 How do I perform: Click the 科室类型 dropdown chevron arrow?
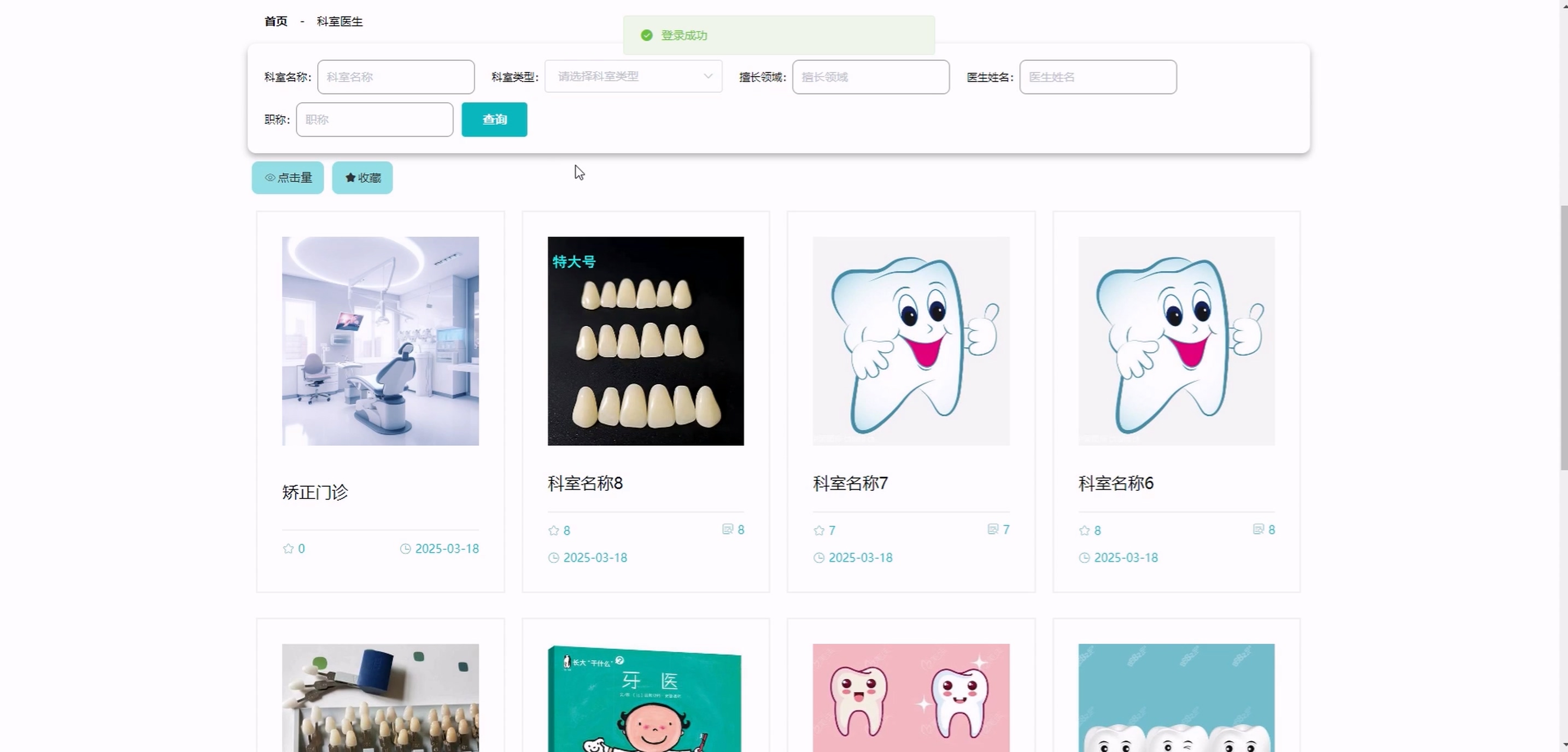coord(708,77)
